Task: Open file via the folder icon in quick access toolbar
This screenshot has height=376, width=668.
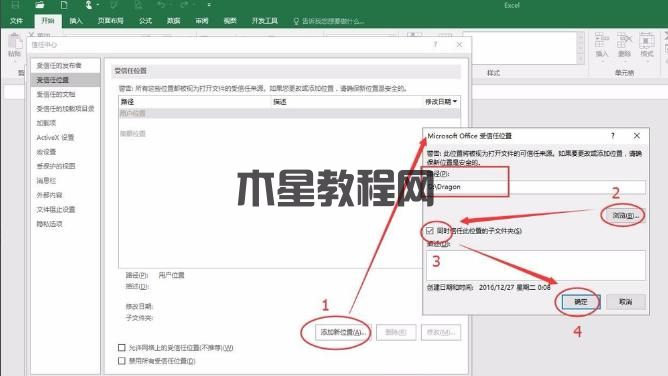Action: [x=40, y=5]
